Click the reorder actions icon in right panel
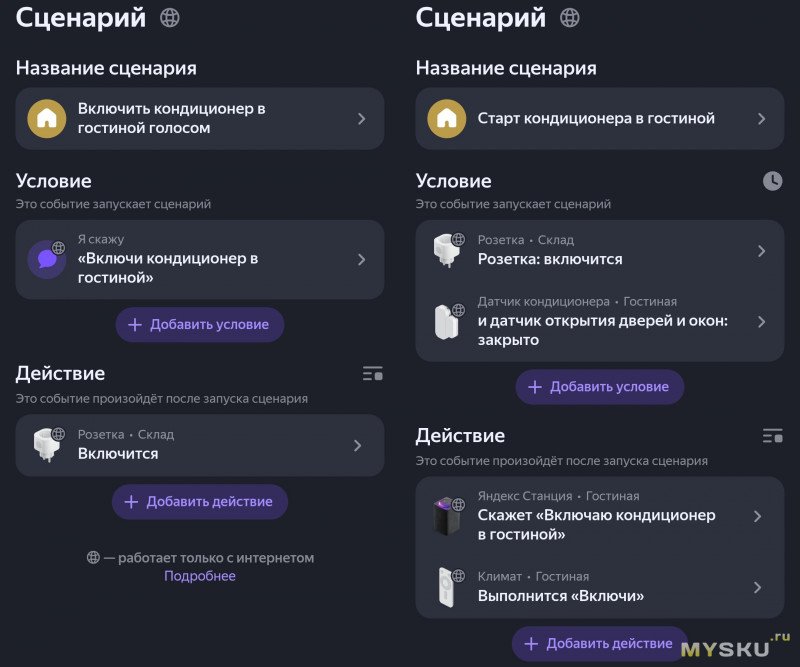 click(772, 436)
